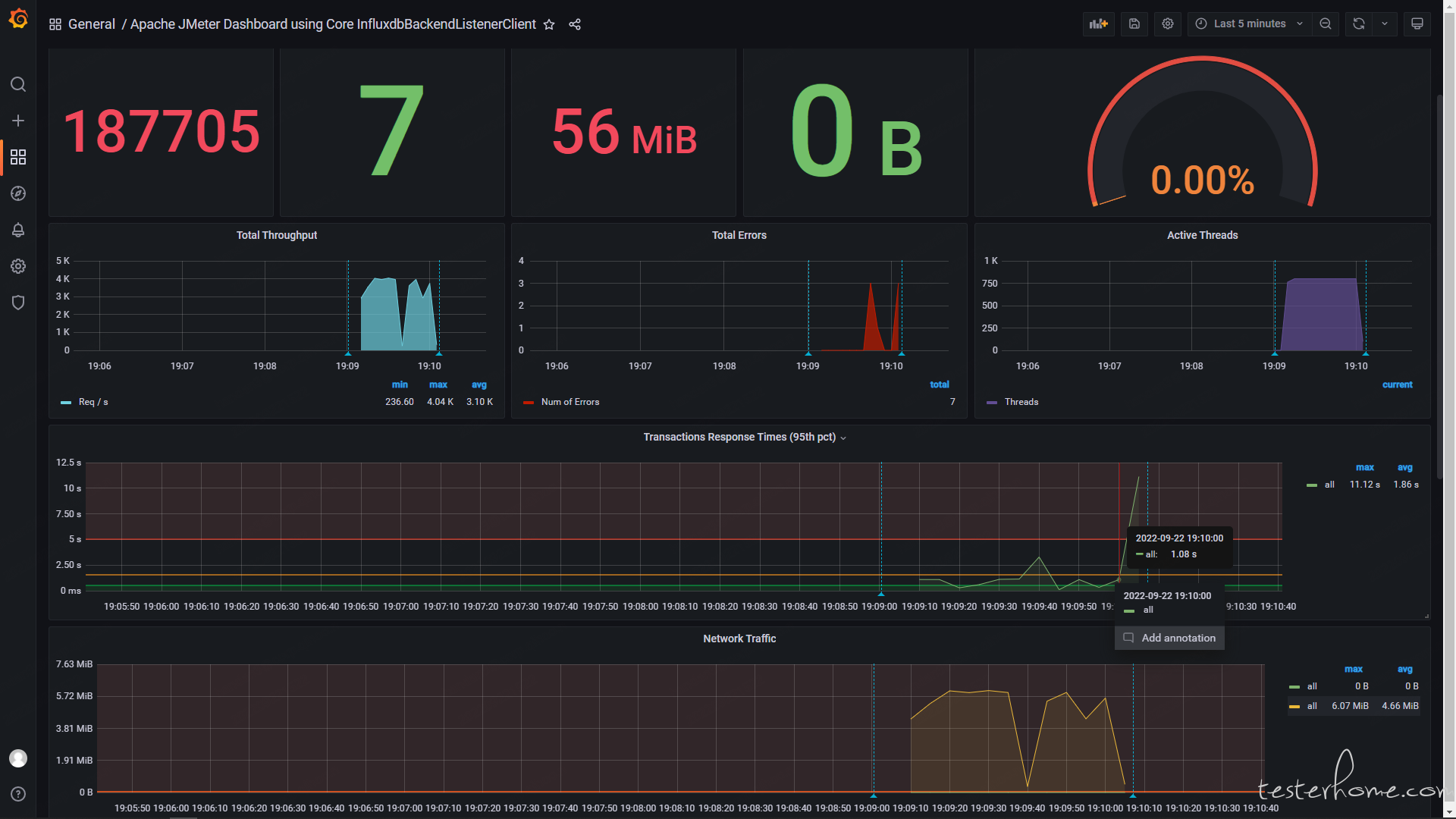Click the 56 MiB stat panel
Screen dimensions: 1456x819
(x=623, y=133)
